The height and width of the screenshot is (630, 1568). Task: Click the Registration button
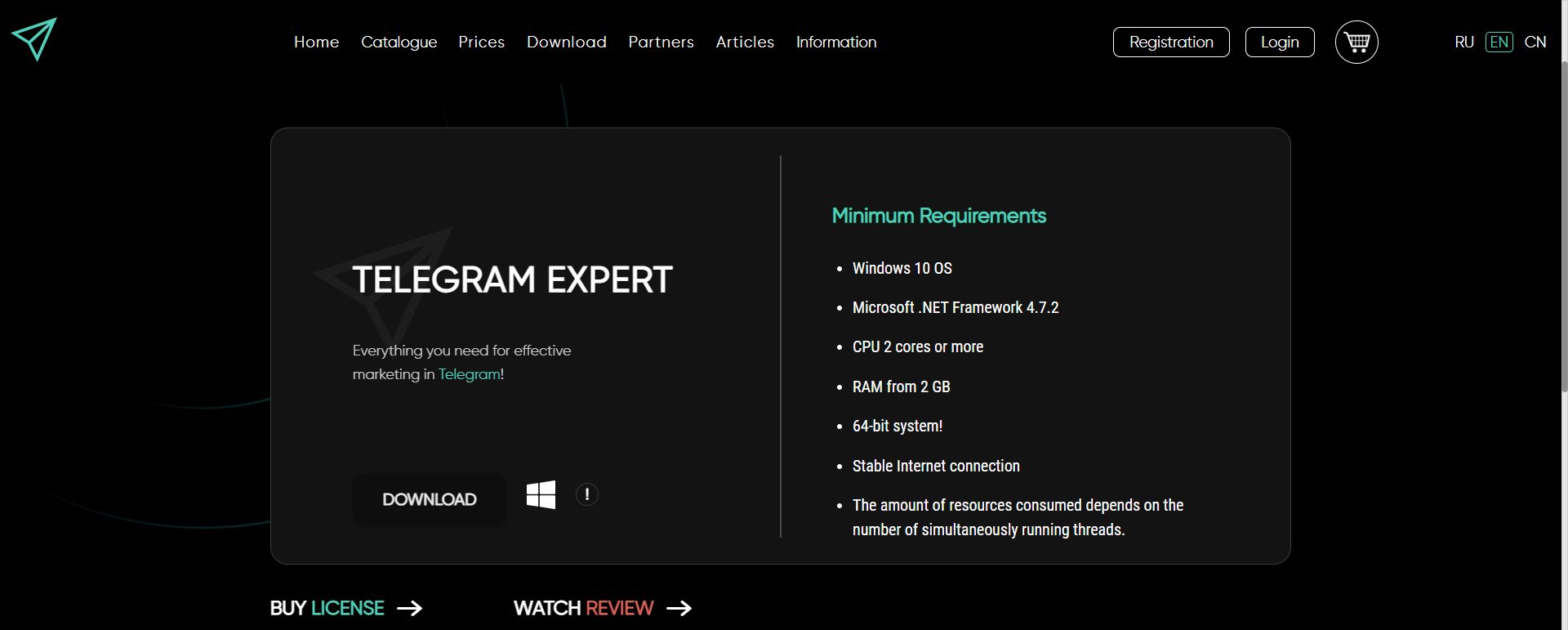1170,42
